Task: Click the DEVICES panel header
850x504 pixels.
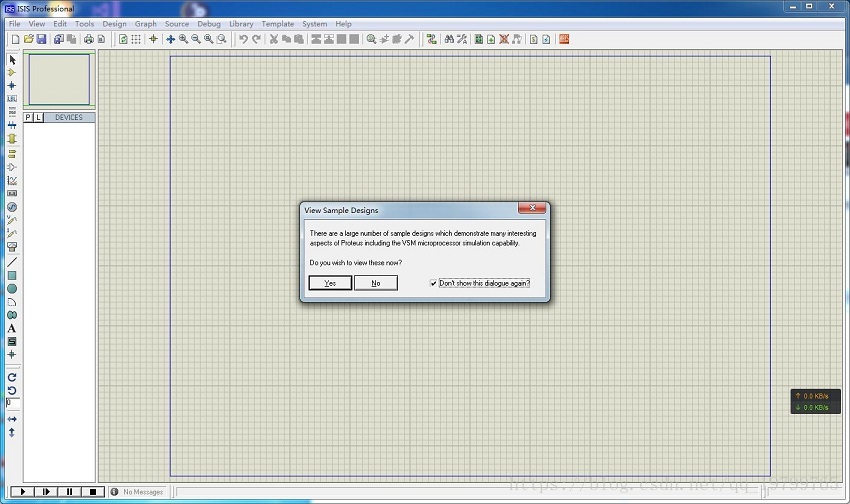Action: [x=69, y=117]
